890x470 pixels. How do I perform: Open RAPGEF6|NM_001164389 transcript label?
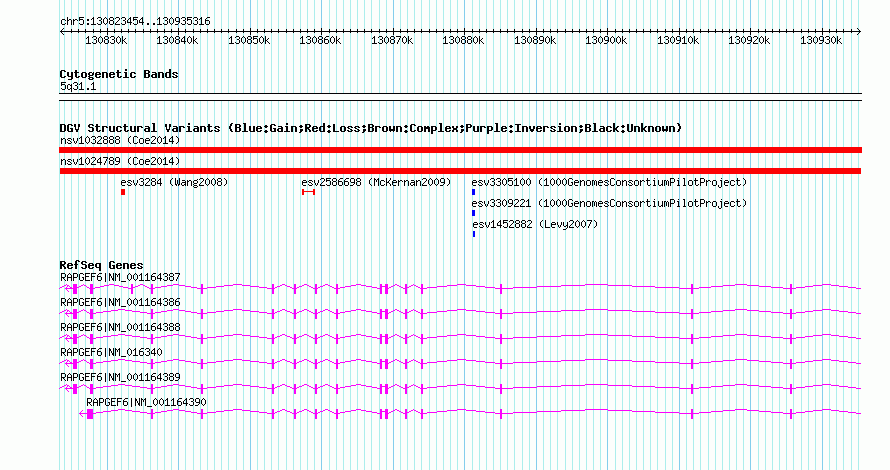[x=120, y=377]
